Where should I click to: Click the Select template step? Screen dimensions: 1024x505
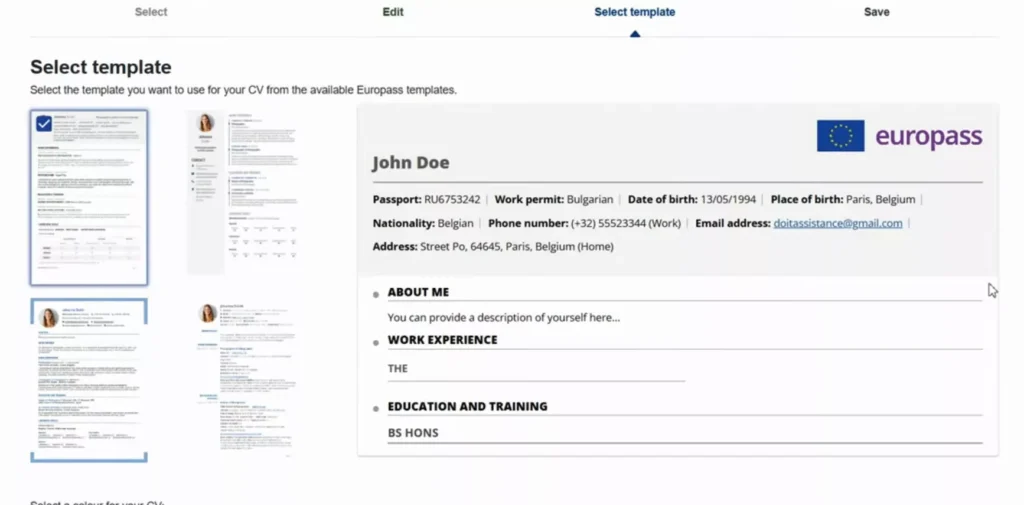[635, 12]
